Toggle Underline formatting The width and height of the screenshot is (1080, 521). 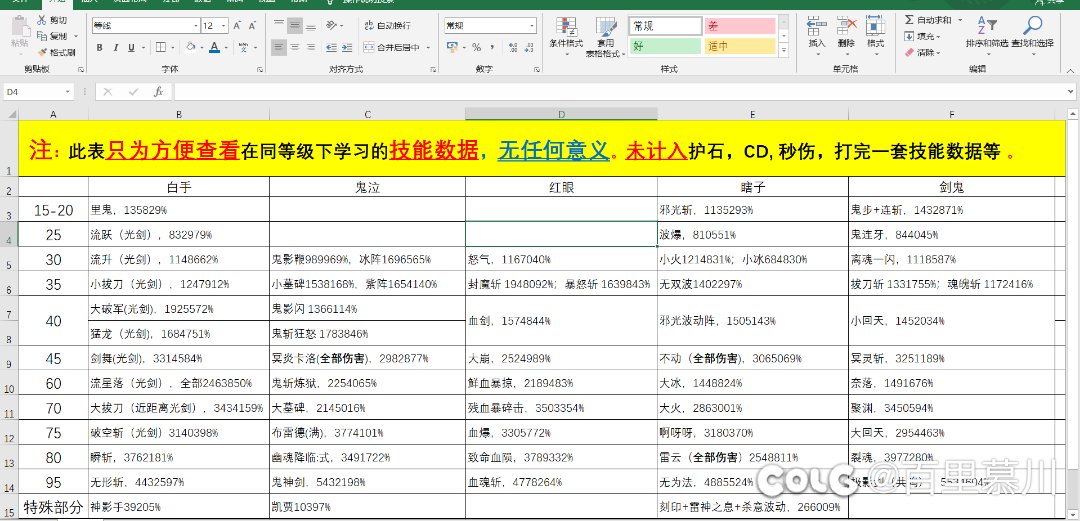point(130,48)
